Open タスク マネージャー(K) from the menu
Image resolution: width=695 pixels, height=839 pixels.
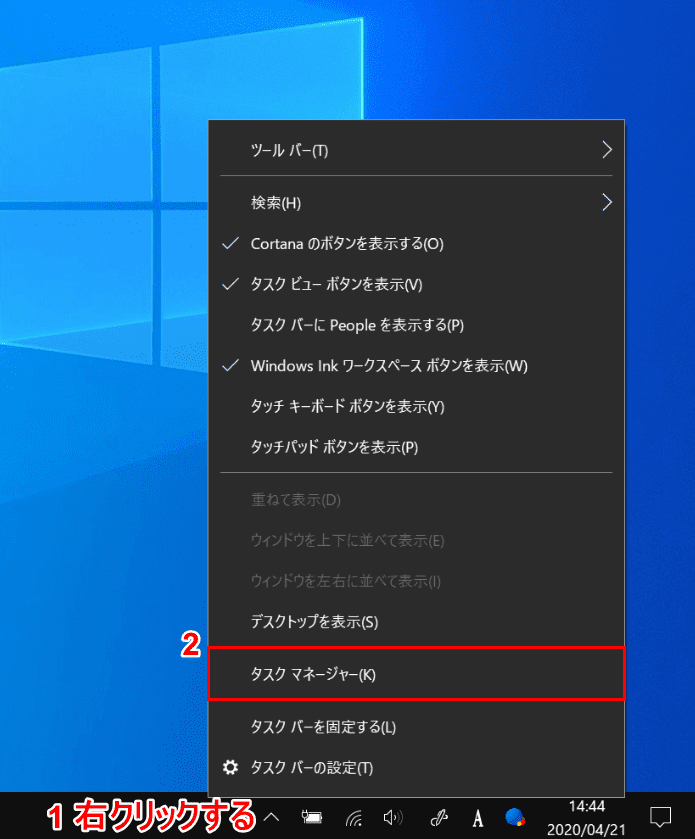[416, 674]
